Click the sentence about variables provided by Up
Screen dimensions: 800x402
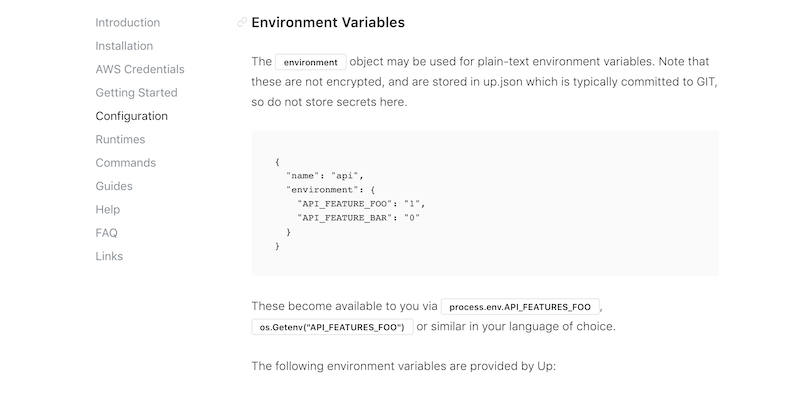pos(403,366)
